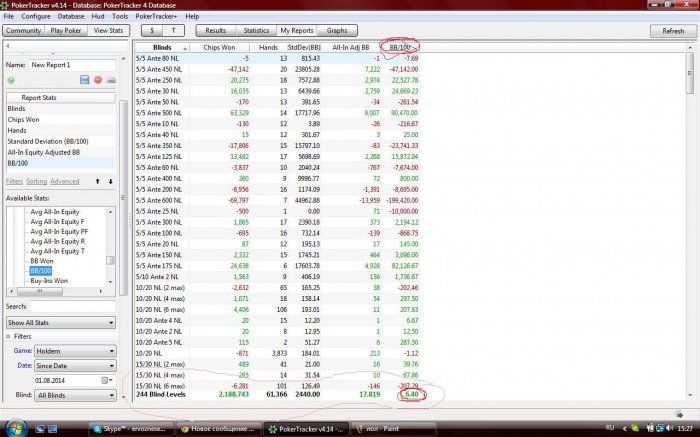Open the Help menu
This screenshot has width=700, height=437.
tap(192, 16)
